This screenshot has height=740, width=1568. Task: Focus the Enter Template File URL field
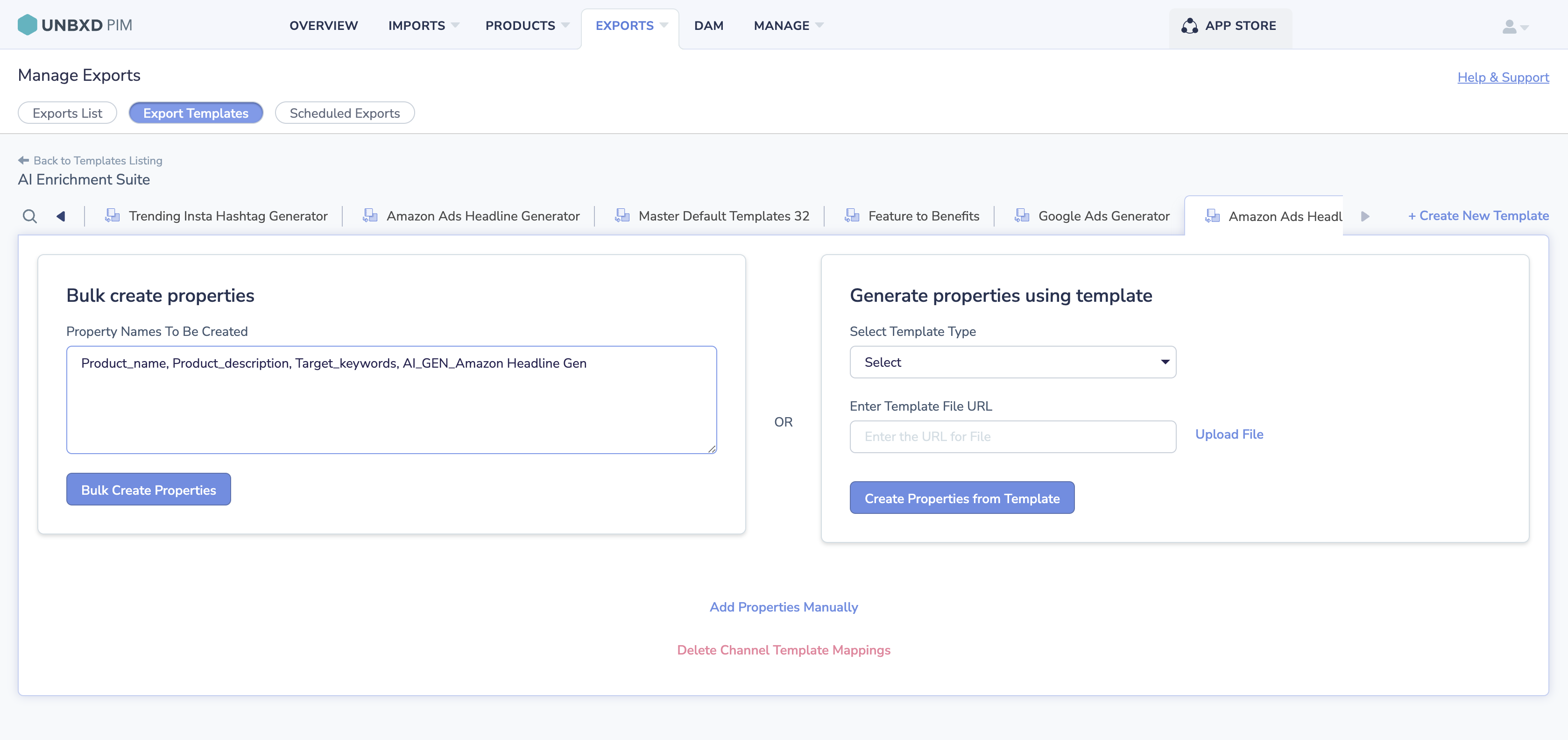pyautogui.click(x=1012, y=437)
